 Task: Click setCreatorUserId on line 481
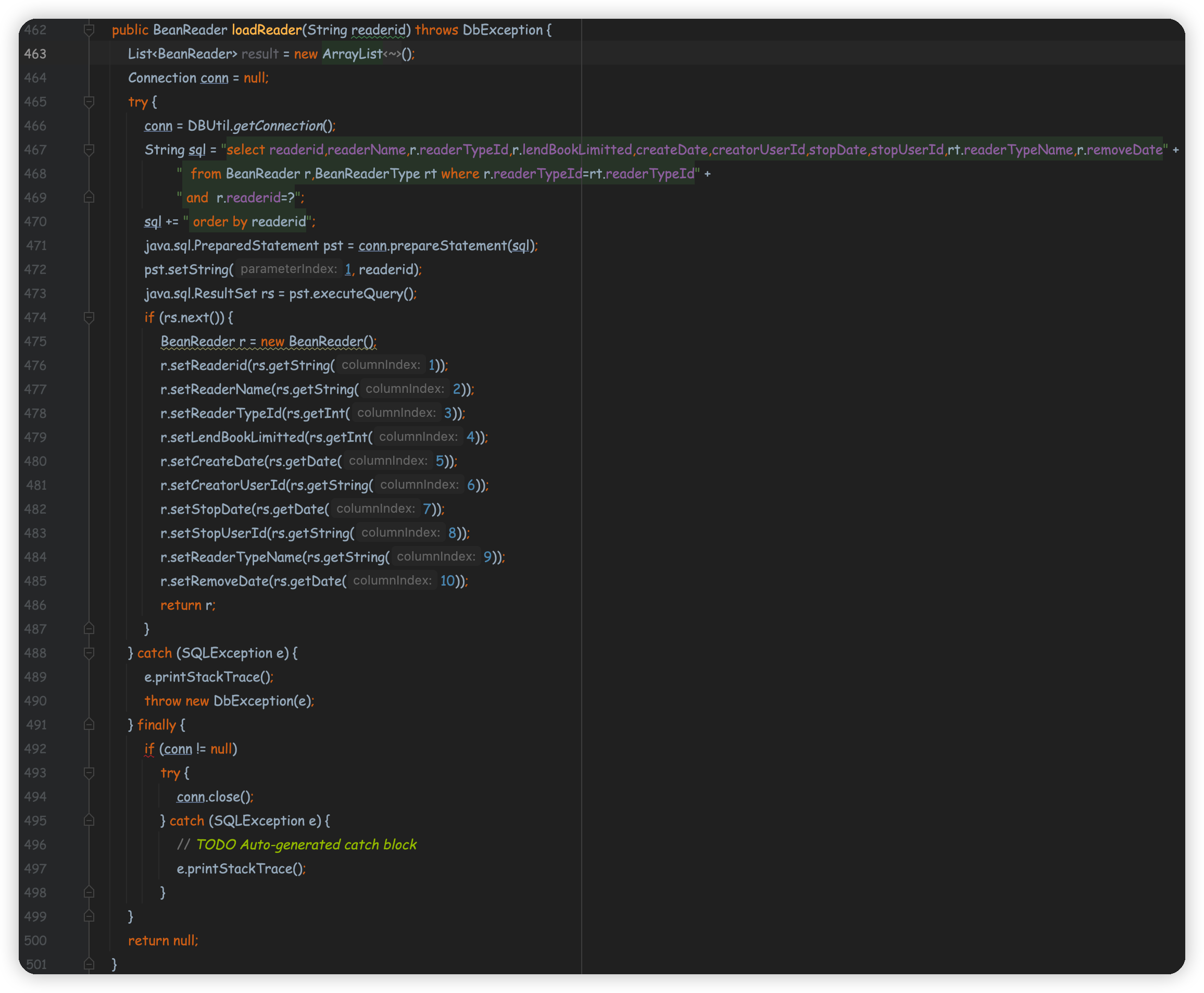[228, 486]
